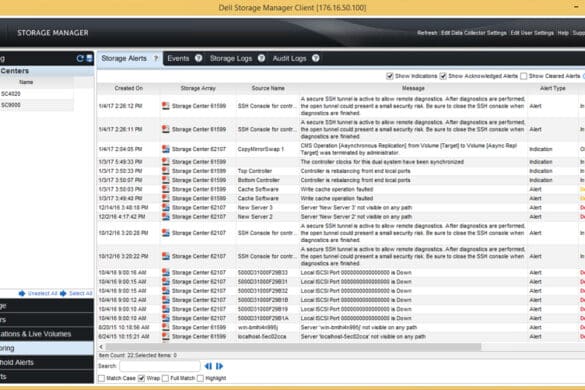The height and width of the screenshot is (390, 585).
Task: Sort by Storage Array column header
Action: [x=198, y=88]
